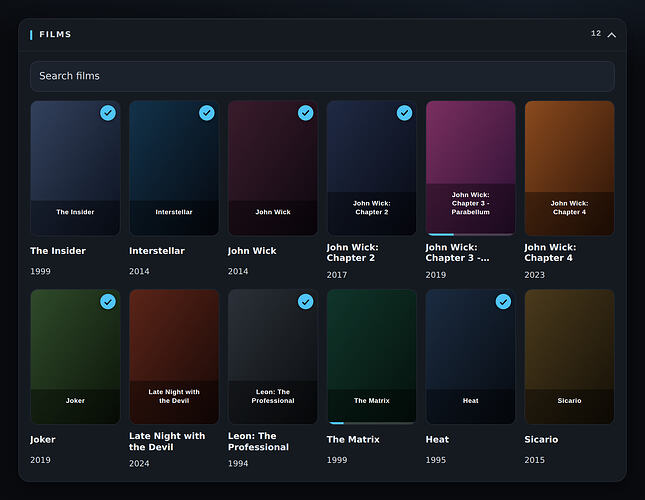Select the Joker poster thumbnail
645x500 pixels.
[75, 356]
